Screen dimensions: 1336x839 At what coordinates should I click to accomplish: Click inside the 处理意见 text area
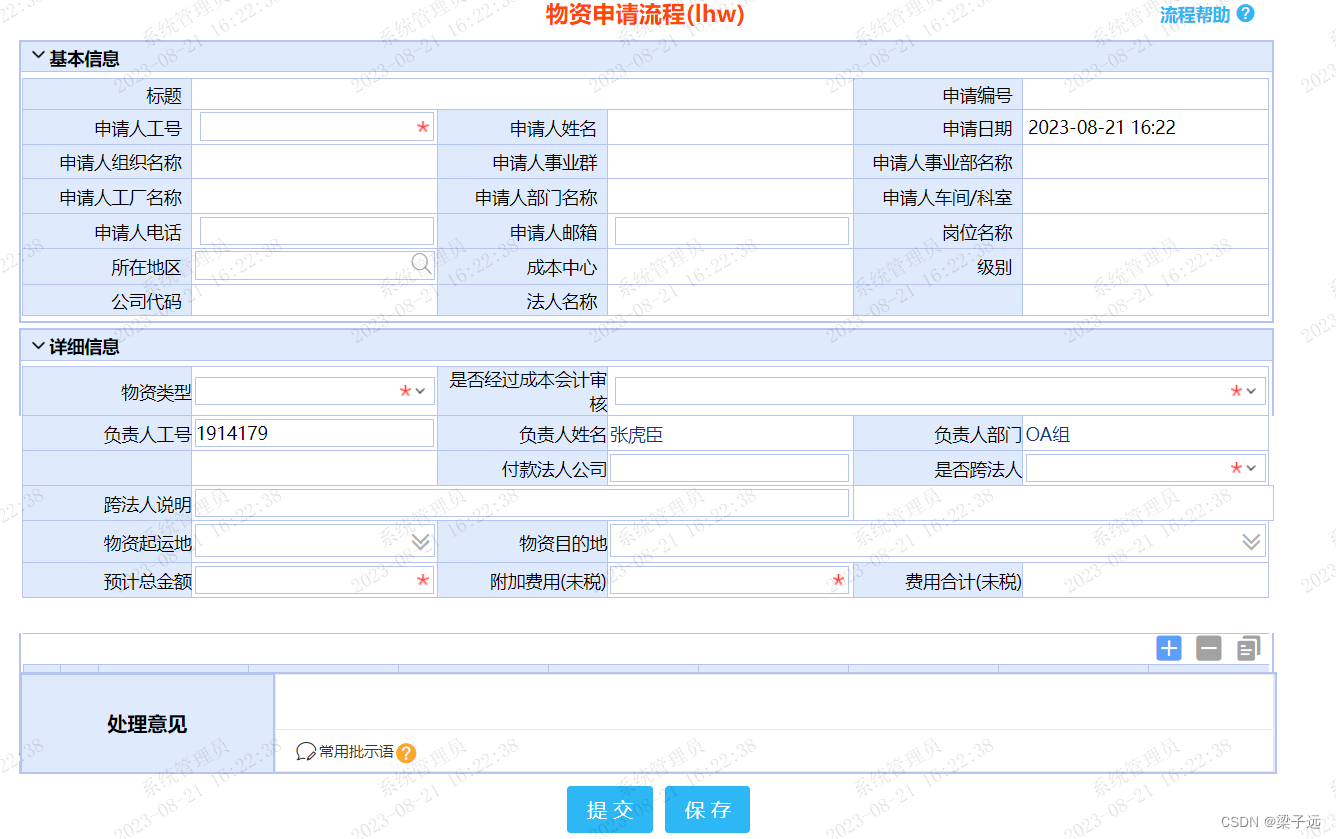pos(774,703)
